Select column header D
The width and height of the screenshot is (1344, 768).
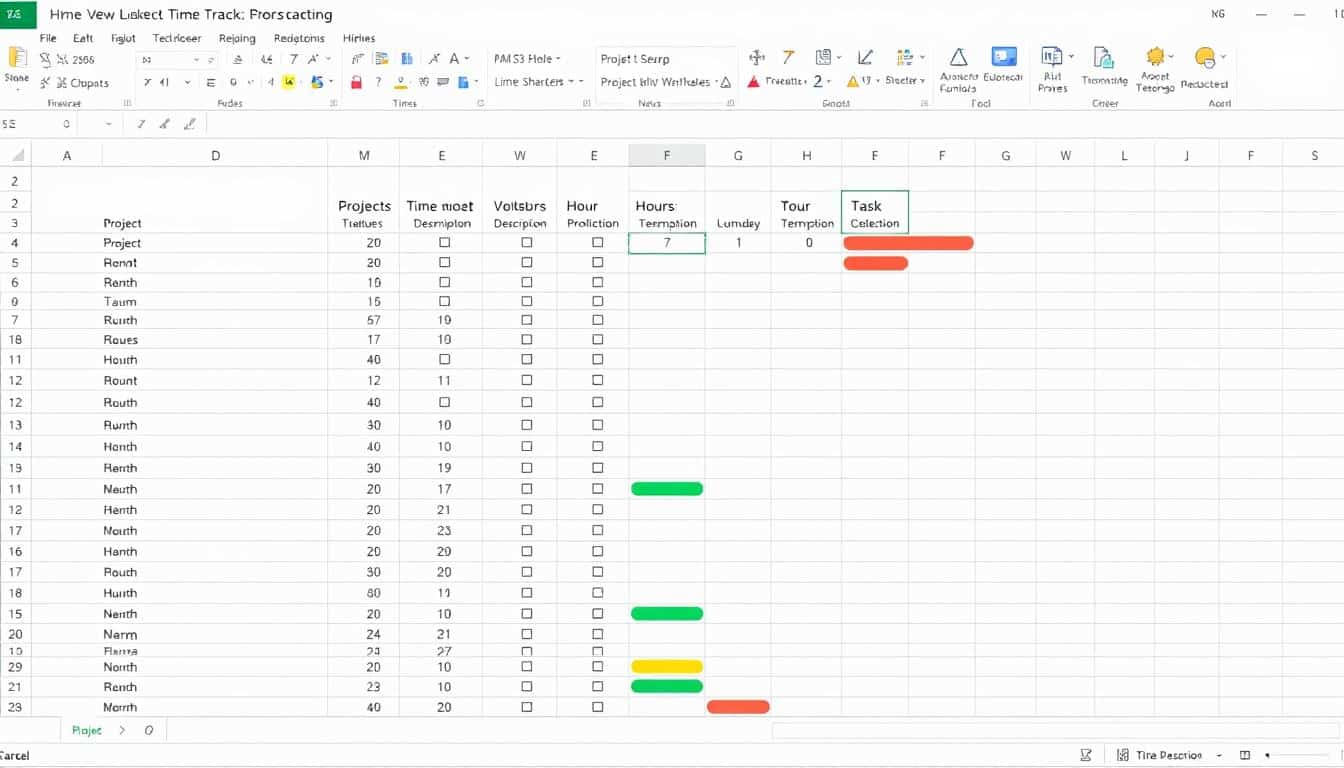click(215, 155)
